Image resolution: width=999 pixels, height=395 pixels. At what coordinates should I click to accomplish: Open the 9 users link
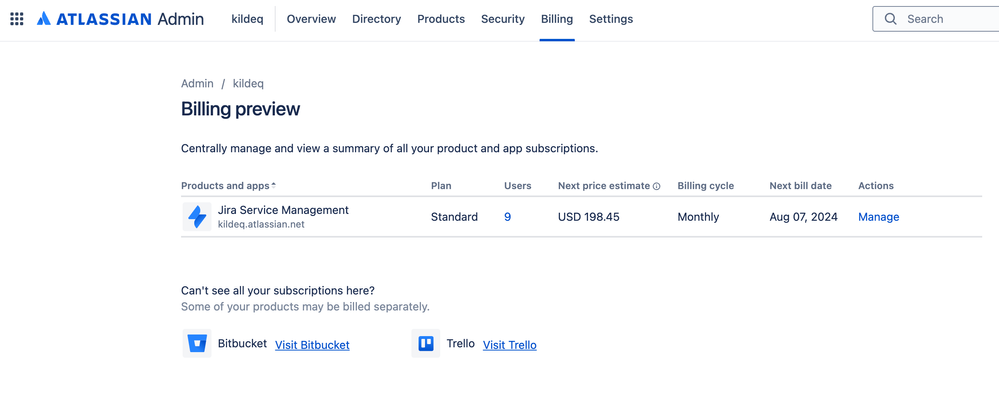pyautogui.click(x=508, y=217)
